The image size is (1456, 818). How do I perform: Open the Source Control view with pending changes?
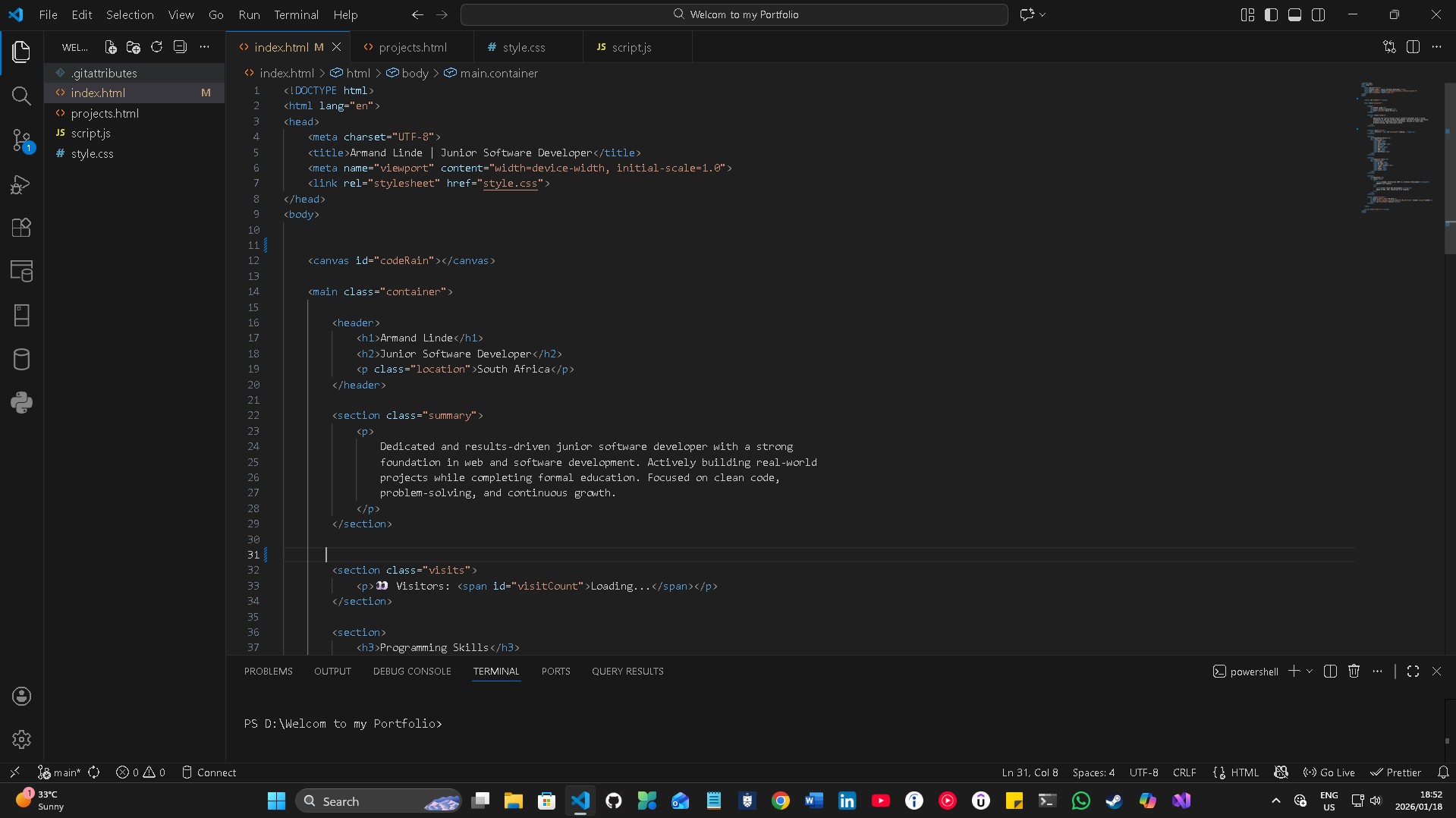click(x=21, y=140)
